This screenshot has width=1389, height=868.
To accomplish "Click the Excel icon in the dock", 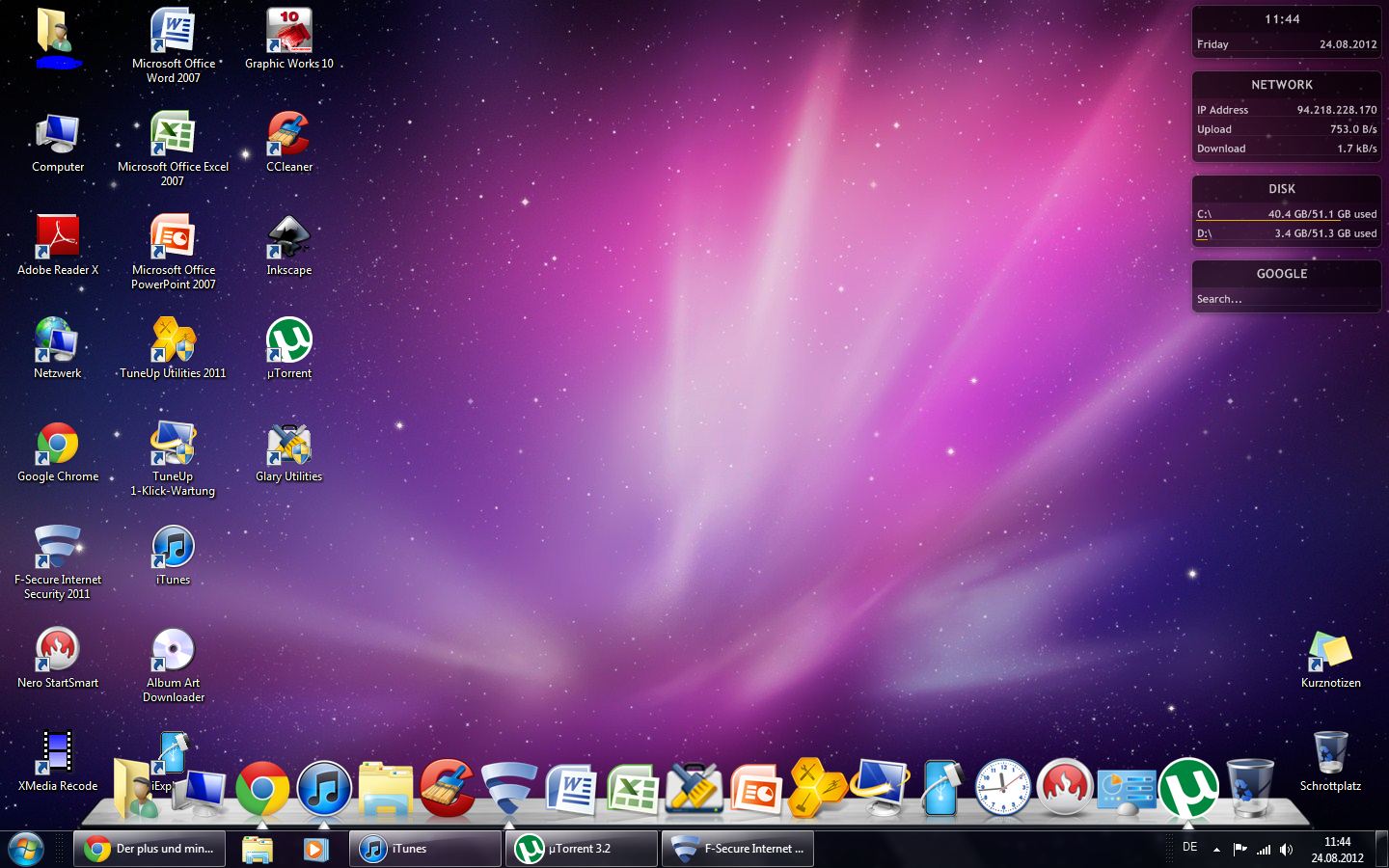I will point(633,789).
